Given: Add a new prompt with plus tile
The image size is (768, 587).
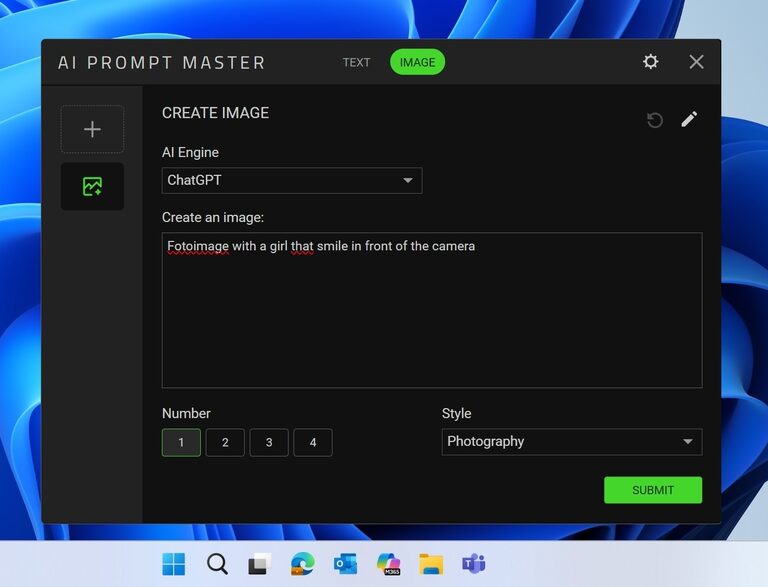Looking at the screenshot, I should [92, 129].
